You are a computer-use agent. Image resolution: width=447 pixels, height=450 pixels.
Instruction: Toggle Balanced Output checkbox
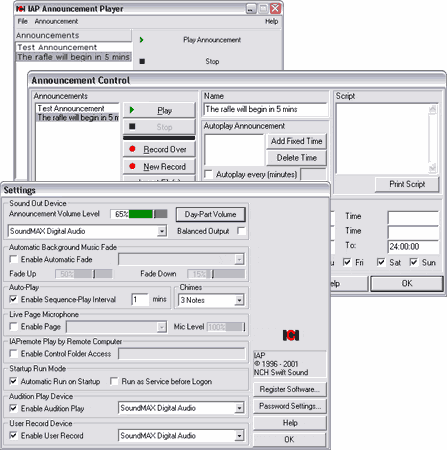tap(241, 231)
